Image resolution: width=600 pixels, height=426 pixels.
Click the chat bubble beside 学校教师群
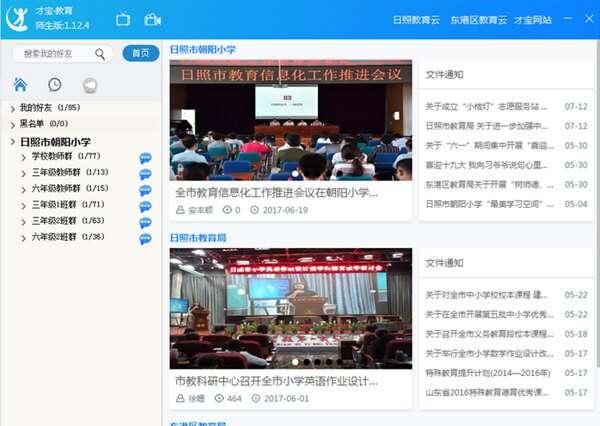(x=146, y=157)
